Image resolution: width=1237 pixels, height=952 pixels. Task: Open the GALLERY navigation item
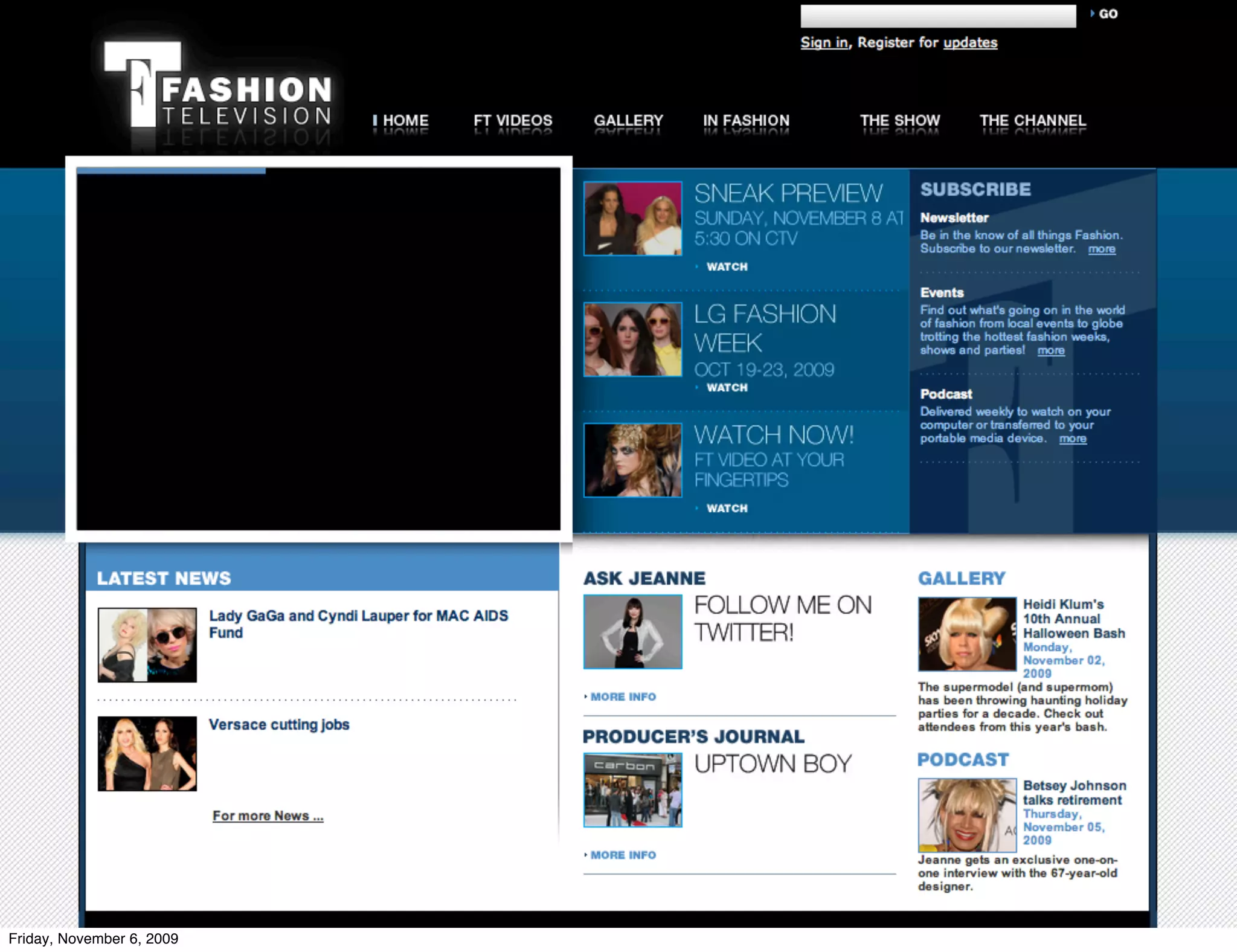click(x=628, y=120)
